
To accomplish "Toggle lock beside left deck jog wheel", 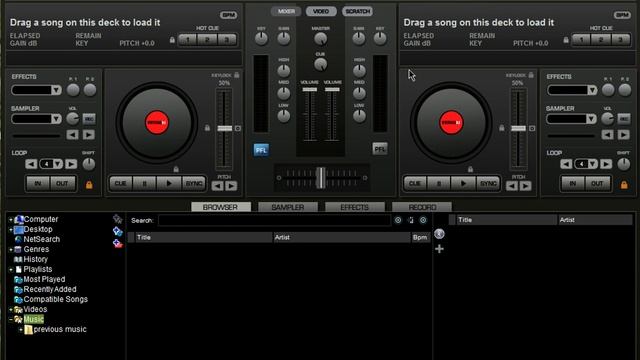I will coord(207,128).
